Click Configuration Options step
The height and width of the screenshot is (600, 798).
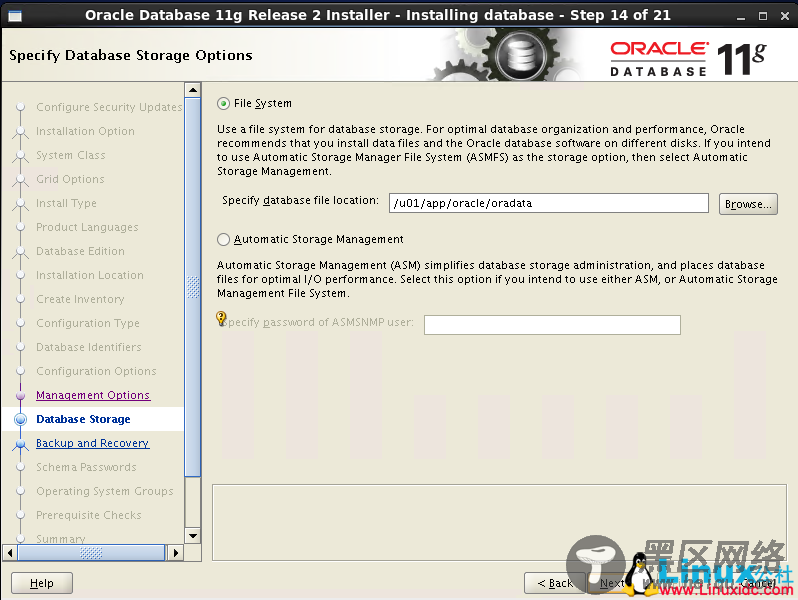(96, 371)
